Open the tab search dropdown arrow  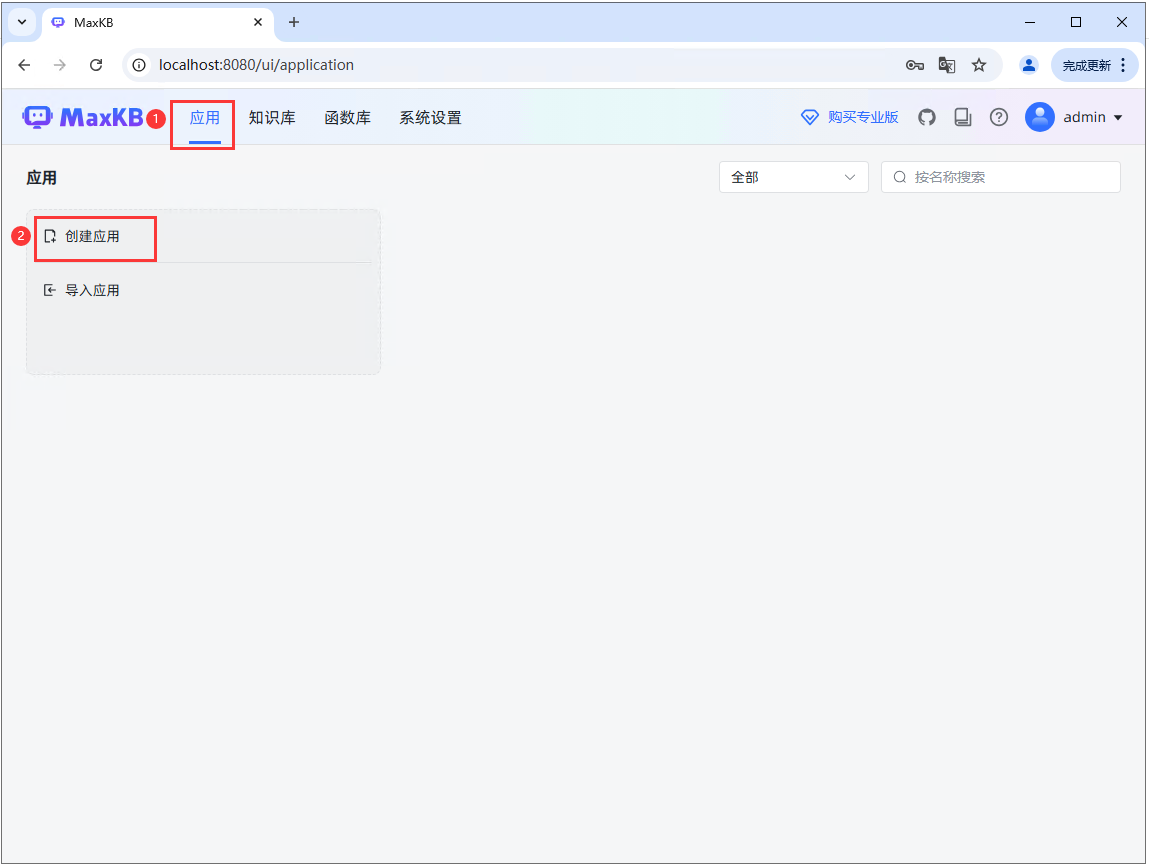22,22
